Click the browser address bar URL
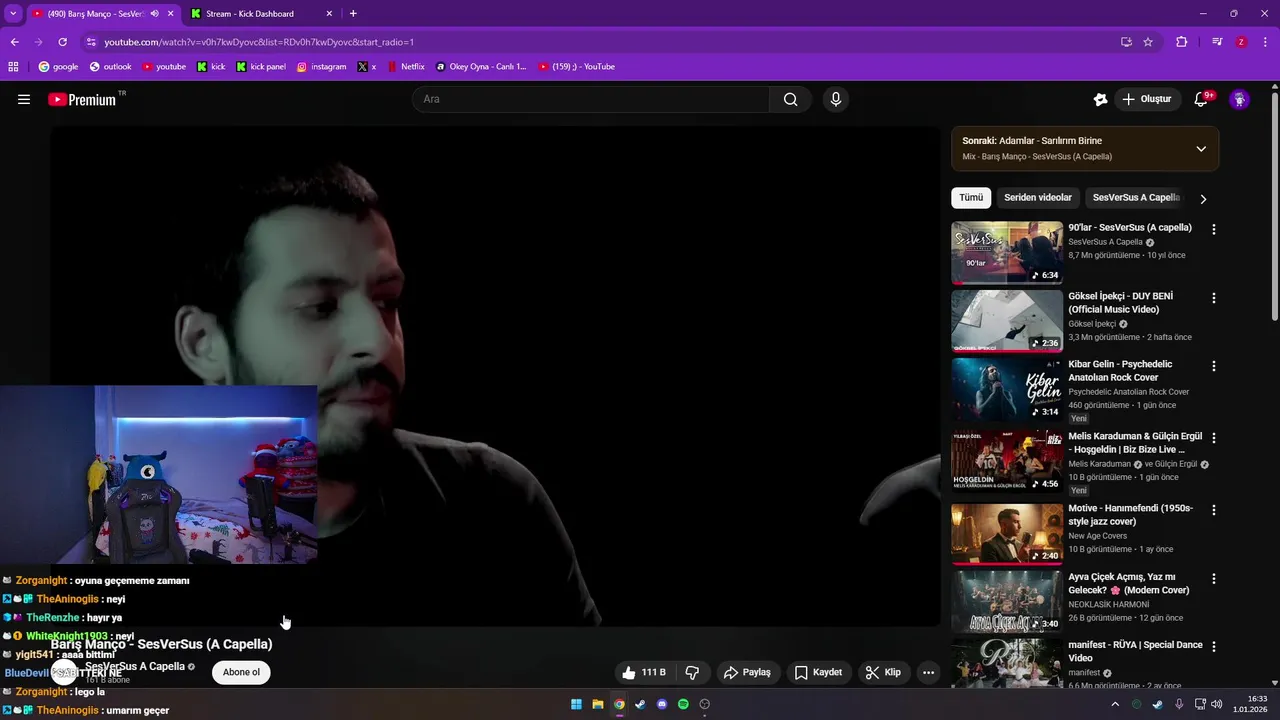Screen dimensions: 1280x720 259,42
